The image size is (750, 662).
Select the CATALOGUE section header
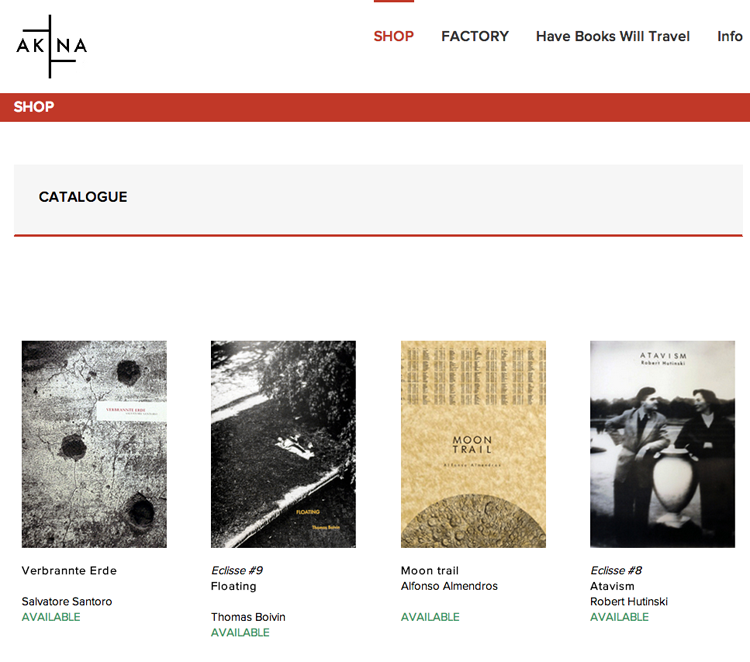click(x=83, y=197)
